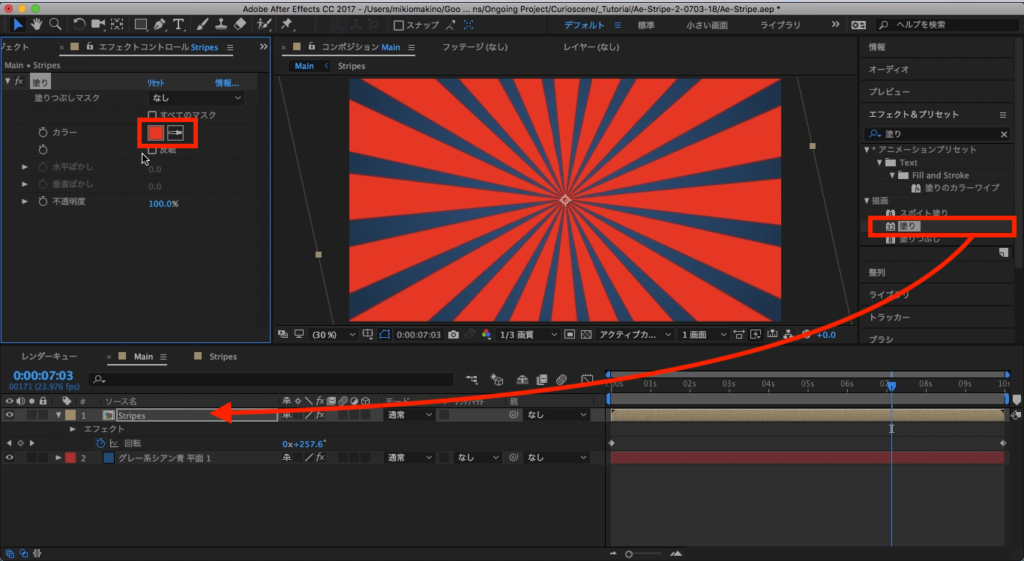The height and width of the screenshot is (561, 1024).
Task: Pick the Pen tool in toolbar
Action: (160, 24)
